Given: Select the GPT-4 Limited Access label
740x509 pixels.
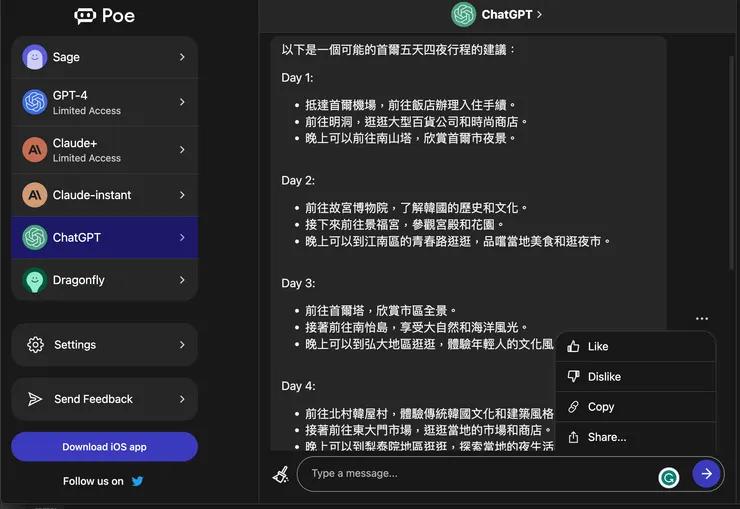Looking at the screenshot, I should coord(87,111).
